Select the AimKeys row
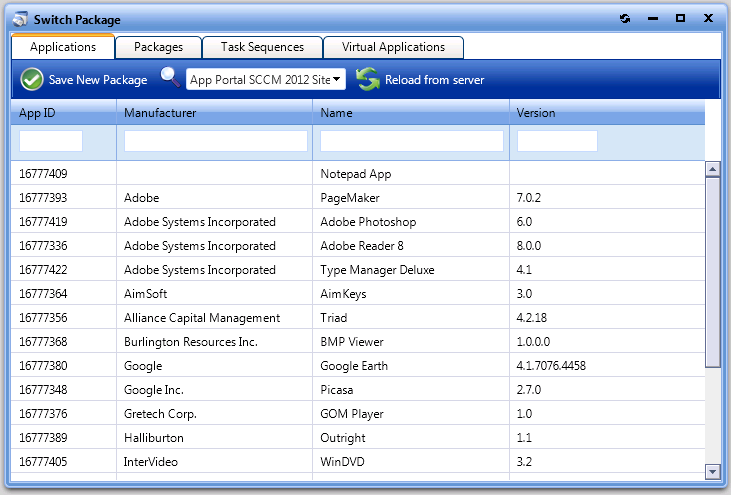 358,294
